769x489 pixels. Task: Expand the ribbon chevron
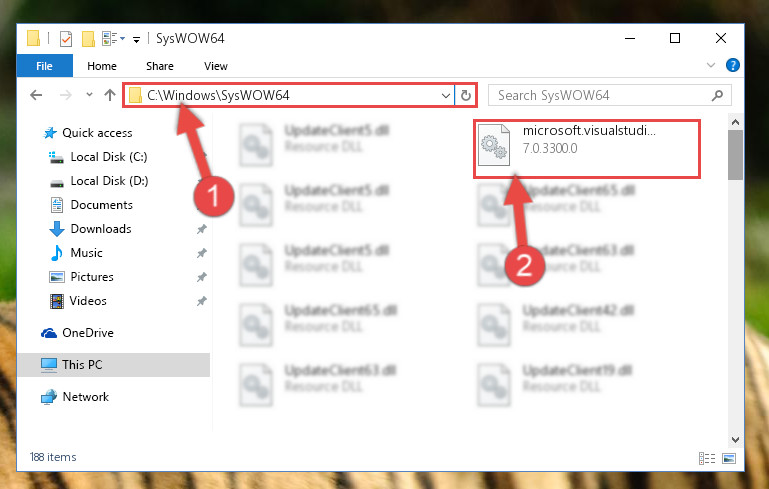[x=711, y=65]
